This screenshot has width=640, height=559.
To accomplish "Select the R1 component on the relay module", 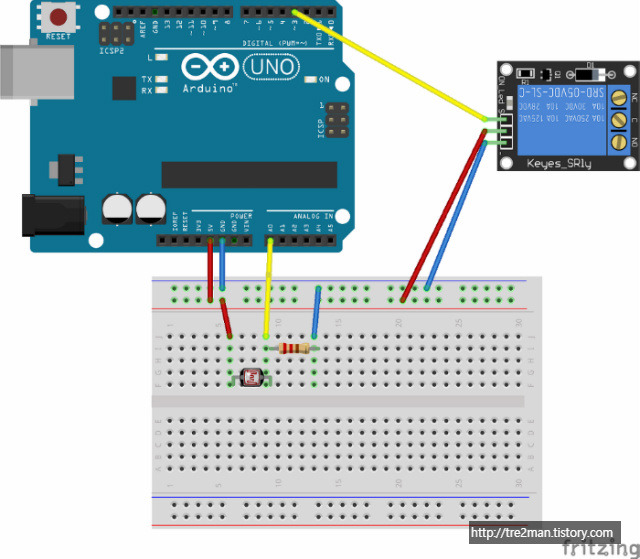I will pos(525,73).
